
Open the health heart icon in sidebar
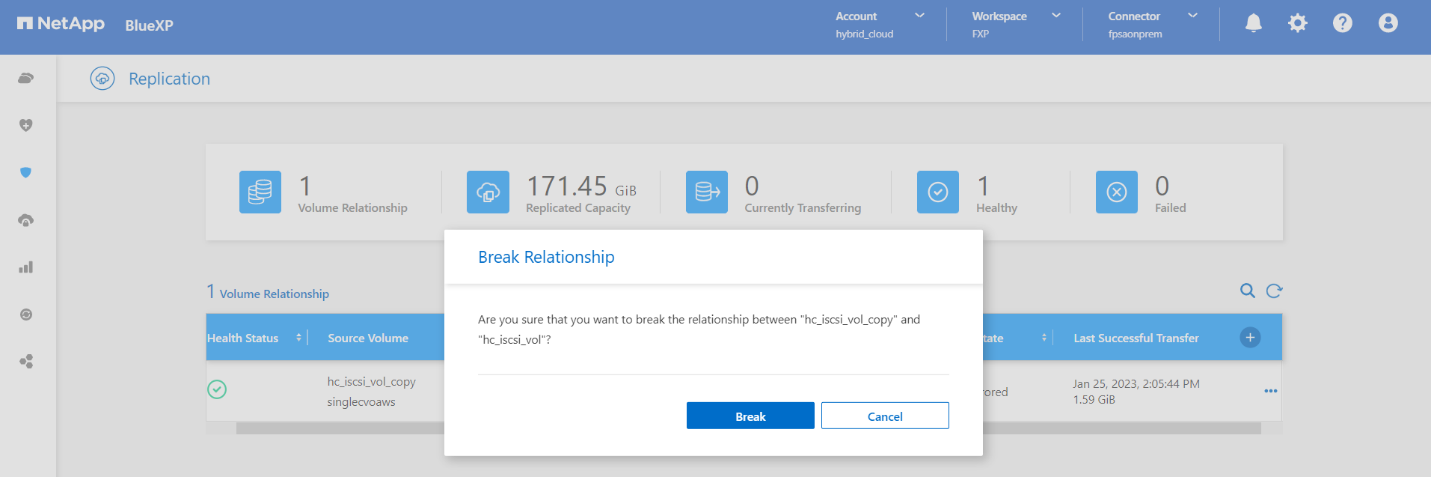pyautogui.click(x=27, y=125)
